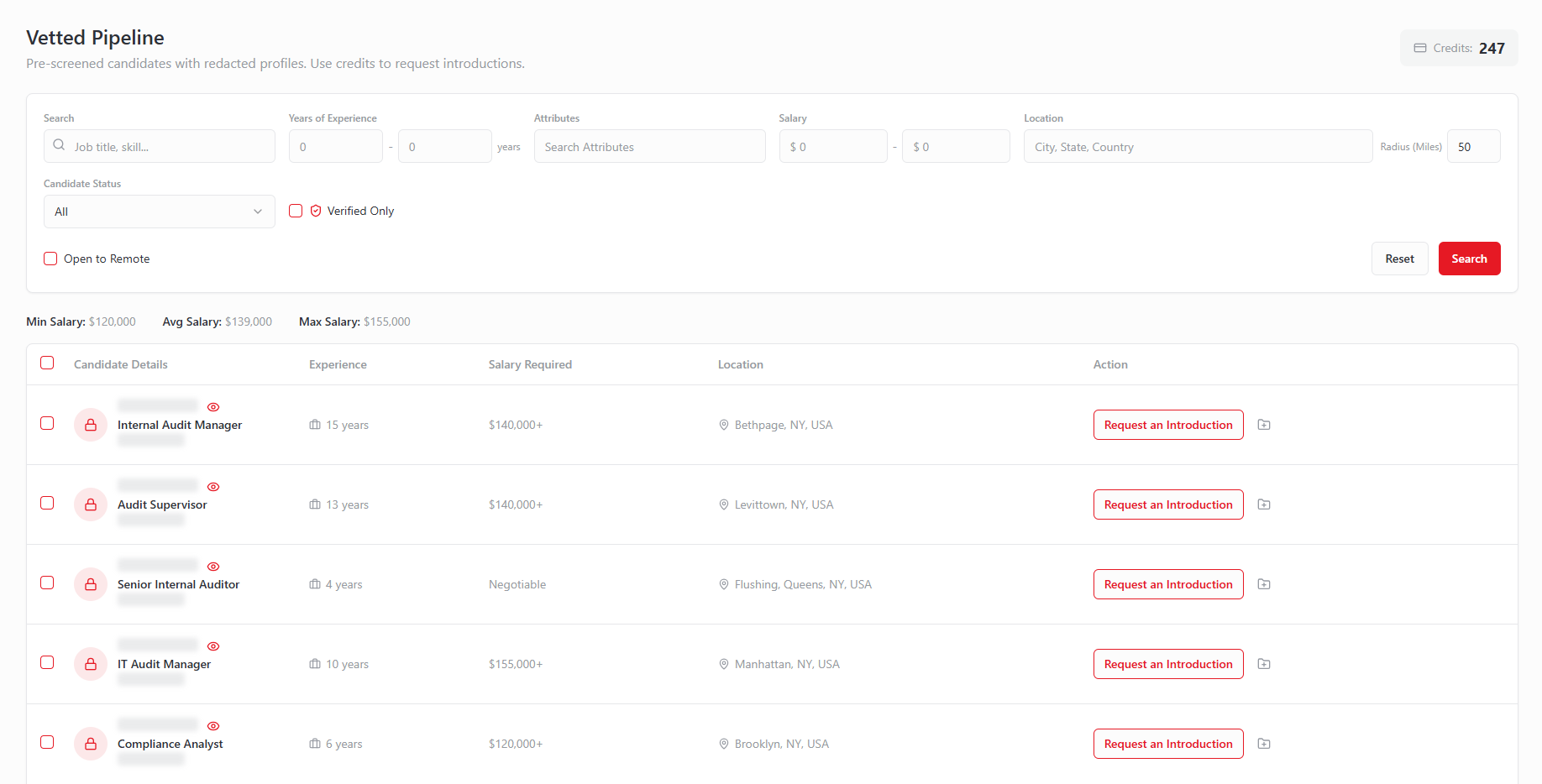This screenshot has width=1542, height=784.
Task: Check the Open to Remote option
Action: 50,259
